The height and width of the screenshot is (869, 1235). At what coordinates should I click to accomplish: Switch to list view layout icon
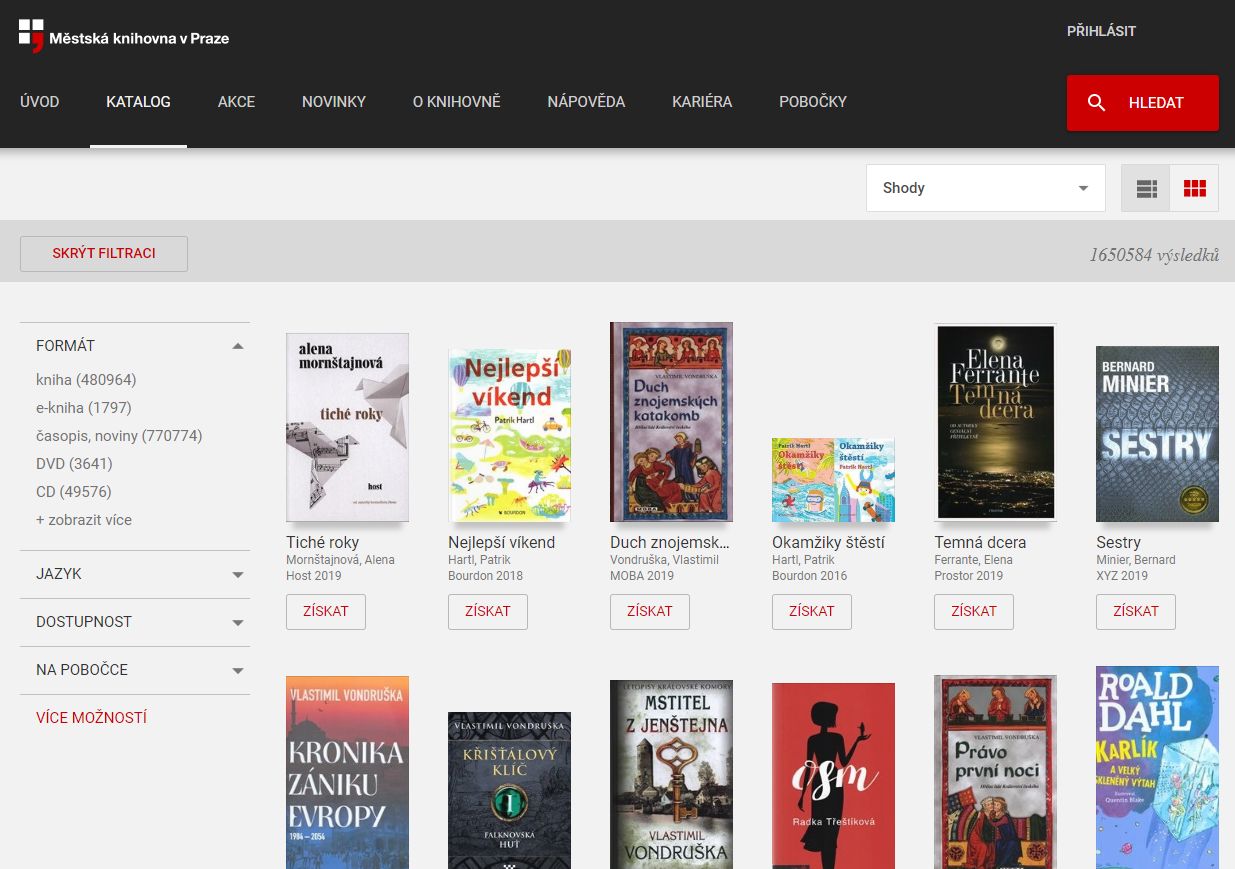click(x=1146, y=188)
